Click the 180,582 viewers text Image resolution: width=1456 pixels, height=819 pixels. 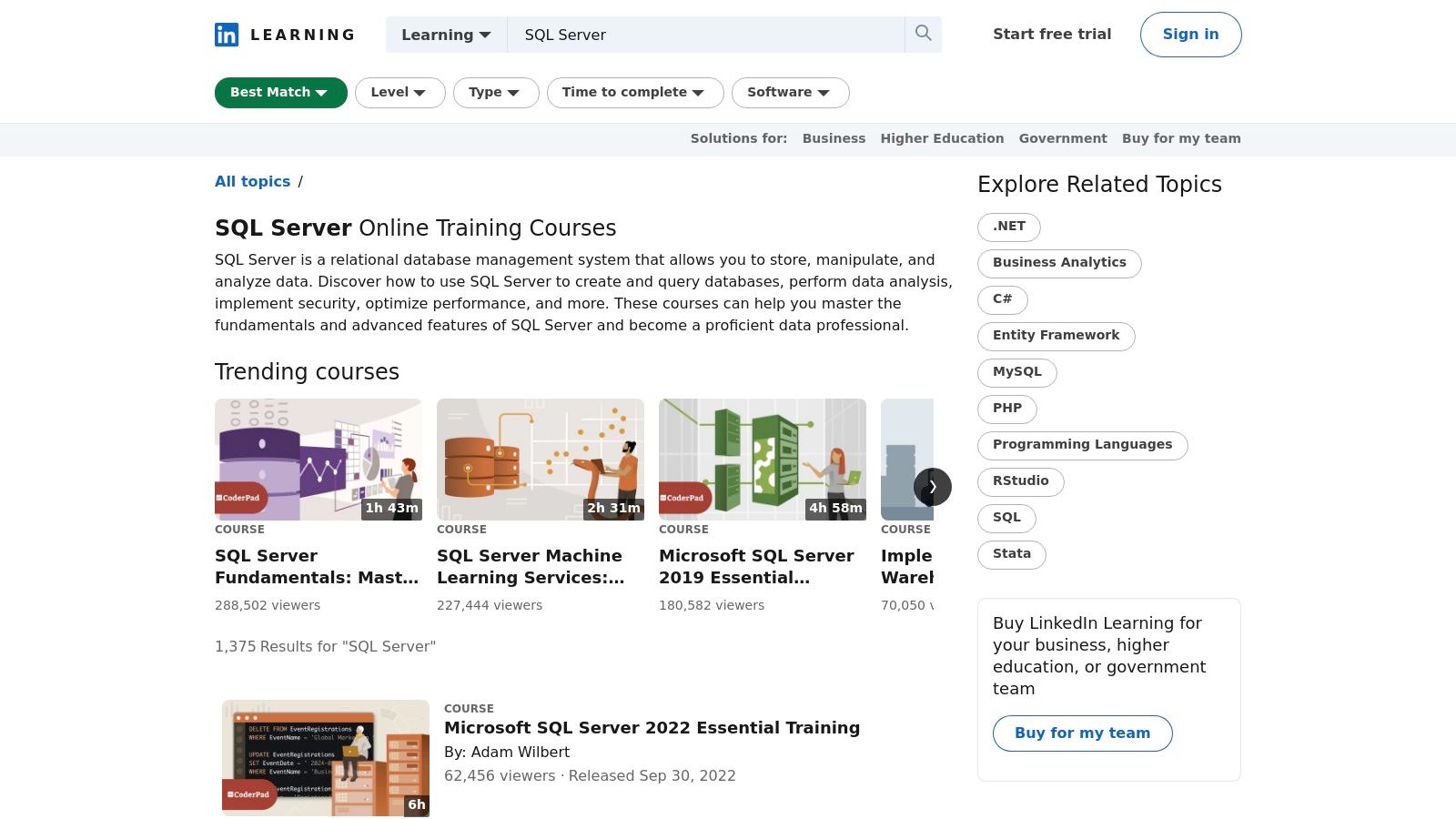pyautogui.click(x=712, y=605)
